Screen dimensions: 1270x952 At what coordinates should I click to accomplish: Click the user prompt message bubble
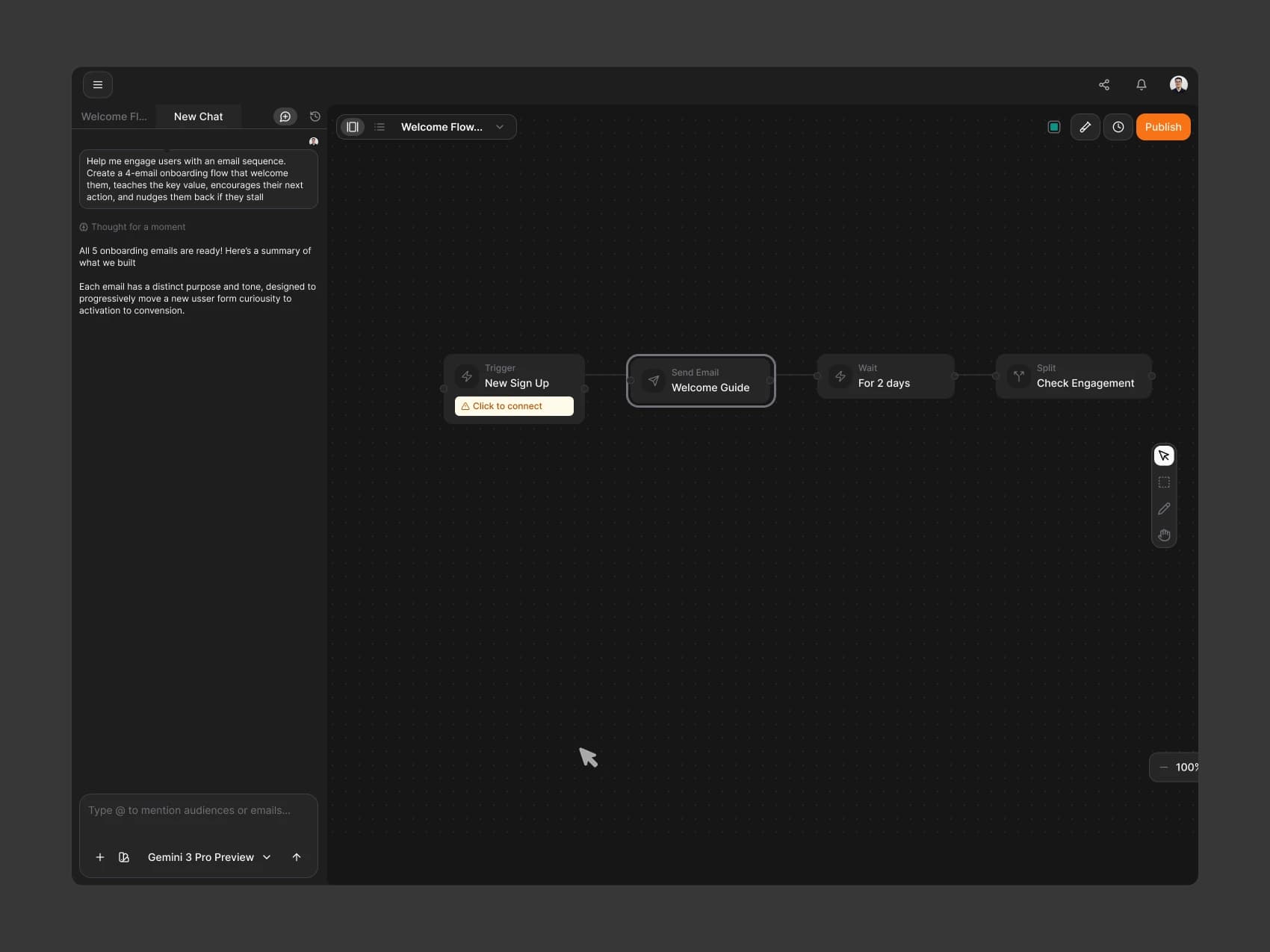point(199,179)
